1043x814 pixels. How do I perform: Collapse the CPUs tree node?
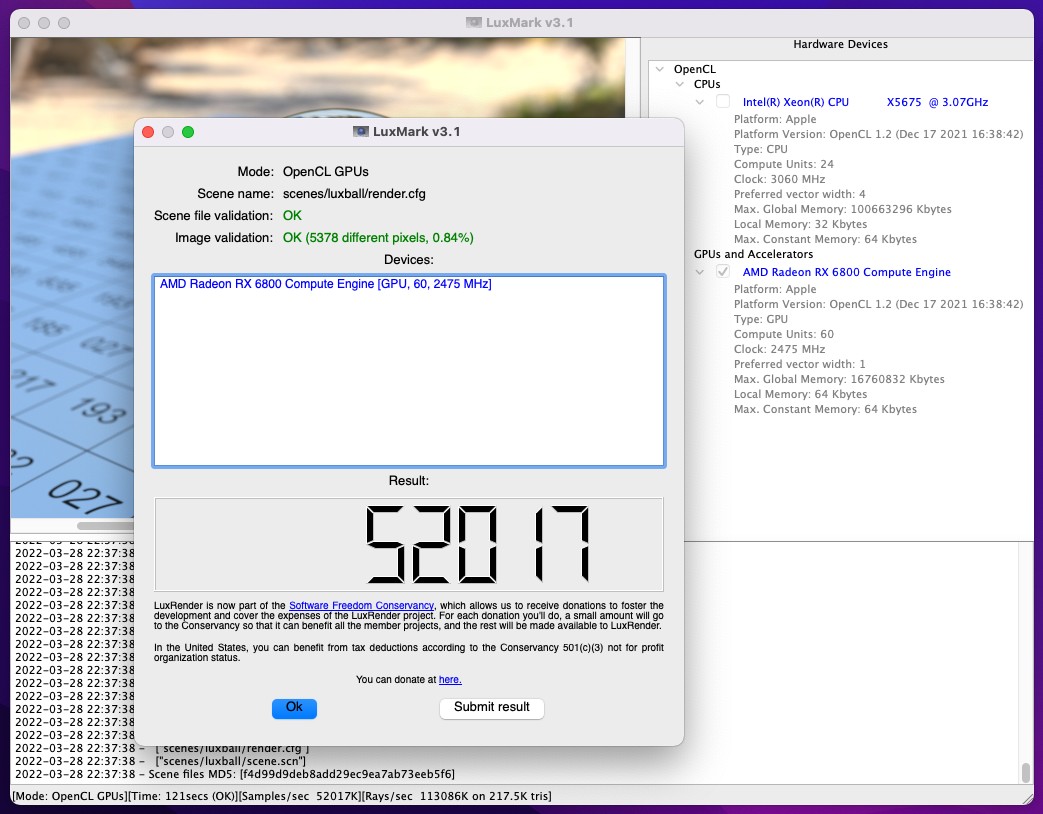tap(679, 84)
